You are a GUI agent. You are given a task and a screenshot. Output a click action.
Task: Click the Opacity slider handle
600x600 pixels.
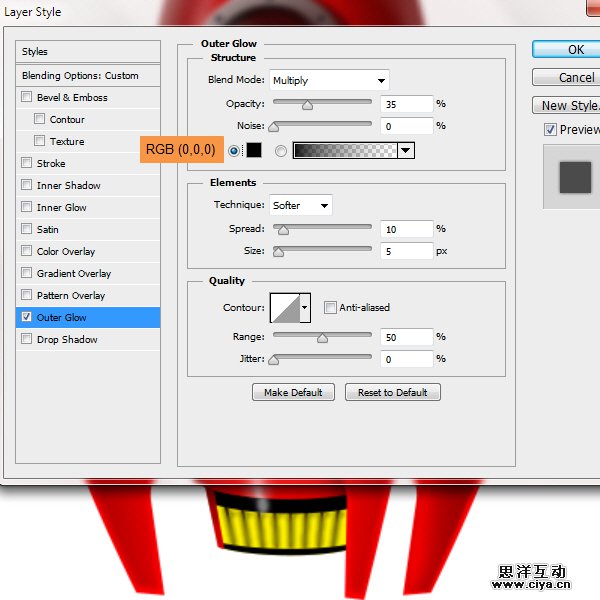pyautogui.click(x=307, y=105)
